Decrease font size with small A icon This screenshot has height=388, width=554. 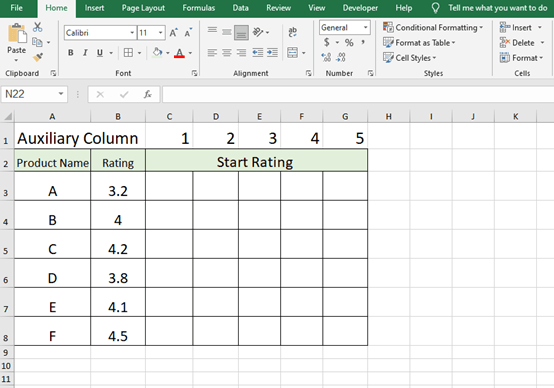pyautogui.click(x=188, y=33)
